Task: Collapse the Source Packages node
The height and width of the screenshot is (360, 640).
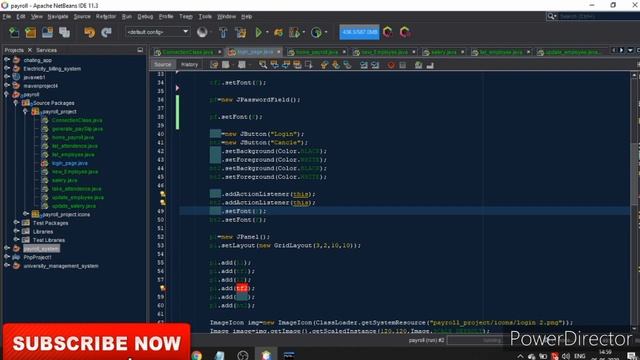Action: coord(16,102)
